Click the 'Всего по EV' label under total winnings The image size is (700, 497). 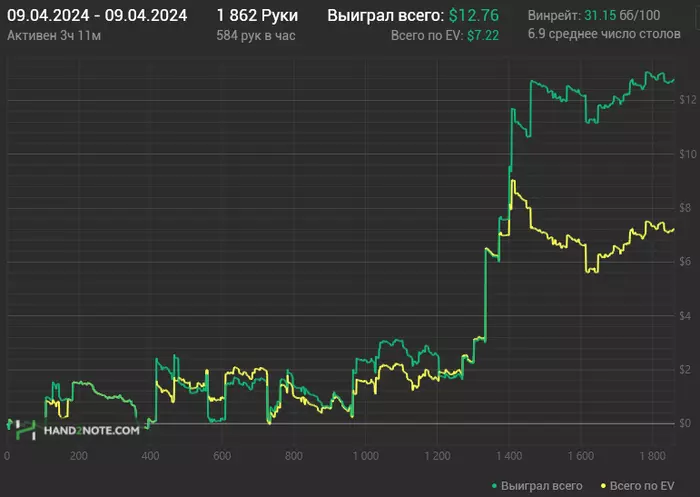pos(427,35)
